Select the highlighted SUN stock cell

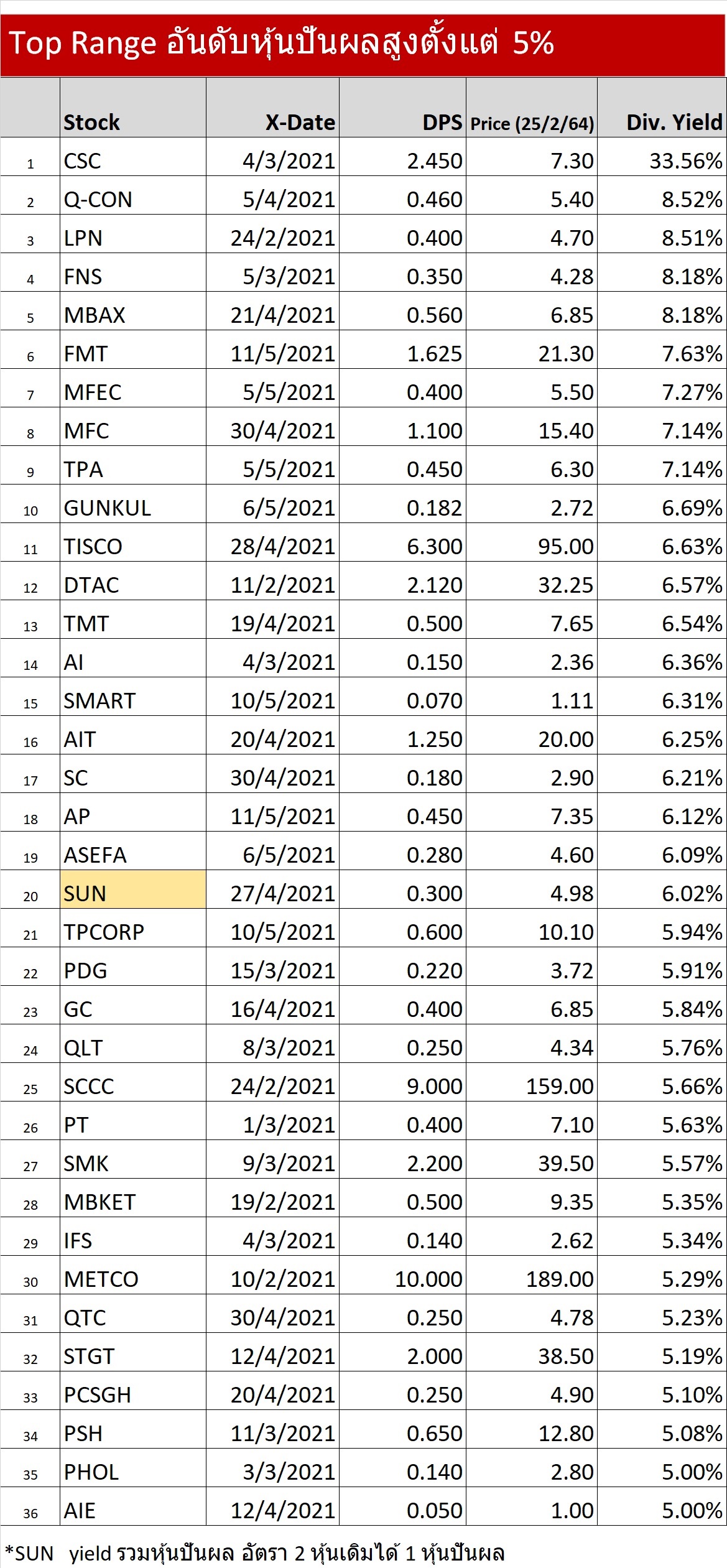[x=133, y=889]
